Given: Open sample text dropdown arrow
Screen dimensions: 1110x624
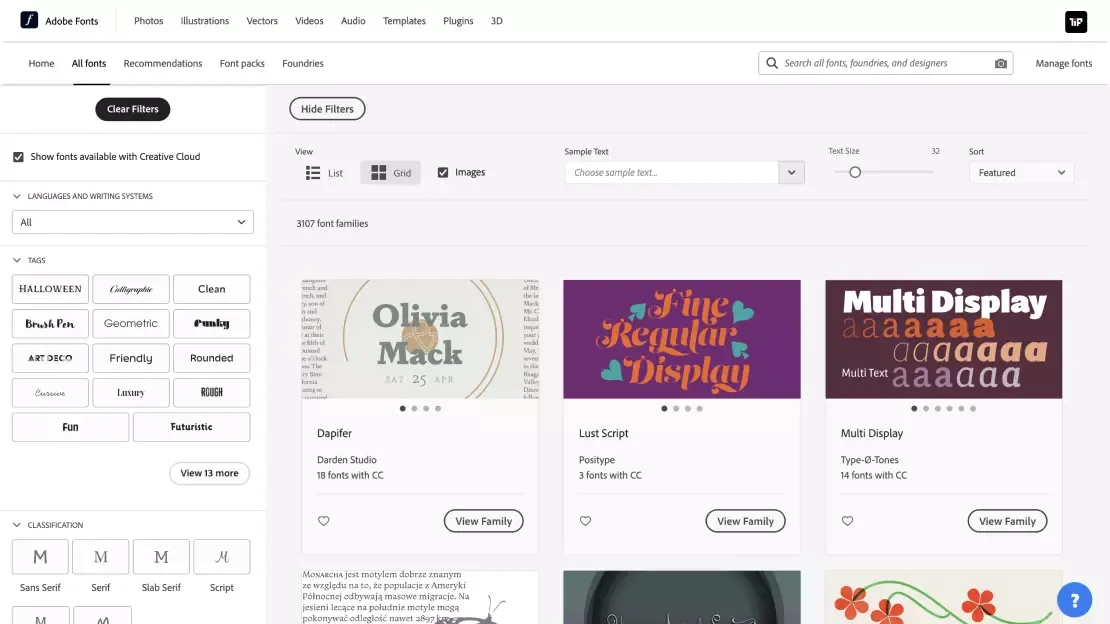Looking at the screenshot, I should 791,173.
